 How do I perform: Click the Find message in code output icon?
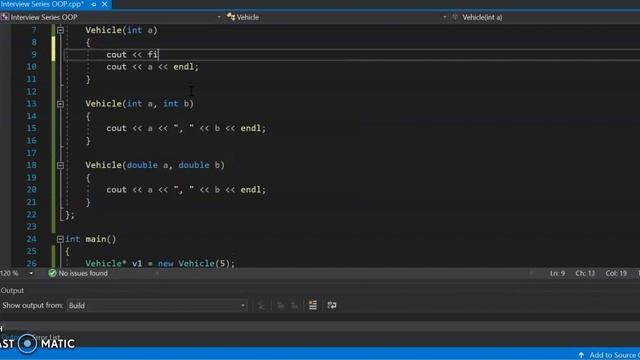[262, 305]
